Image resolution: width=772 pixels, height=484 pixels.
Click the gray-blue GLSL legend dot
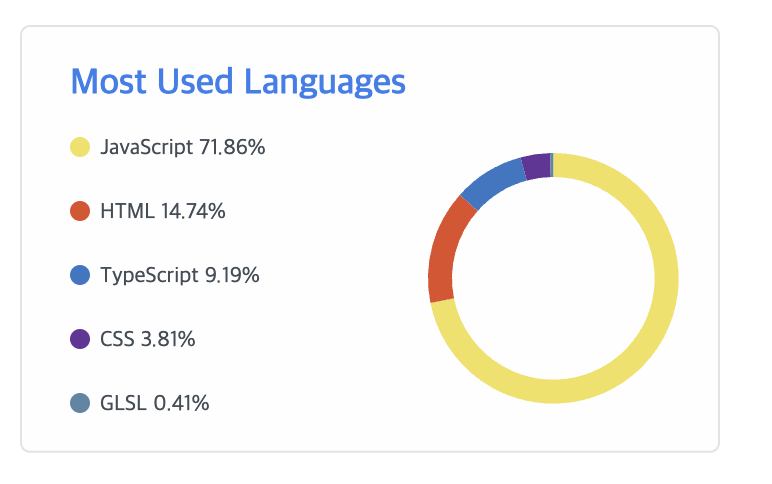pyautogui.click(x=81, y=403)
